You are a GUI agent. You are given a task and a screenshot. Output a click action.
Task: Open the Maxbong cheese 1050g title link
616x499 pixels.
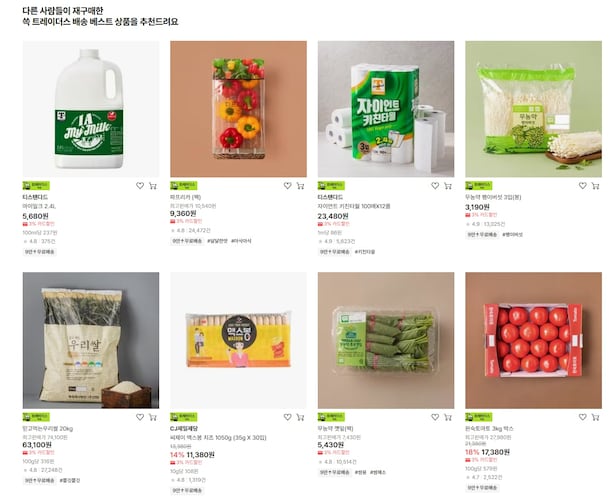pos(218,437)
